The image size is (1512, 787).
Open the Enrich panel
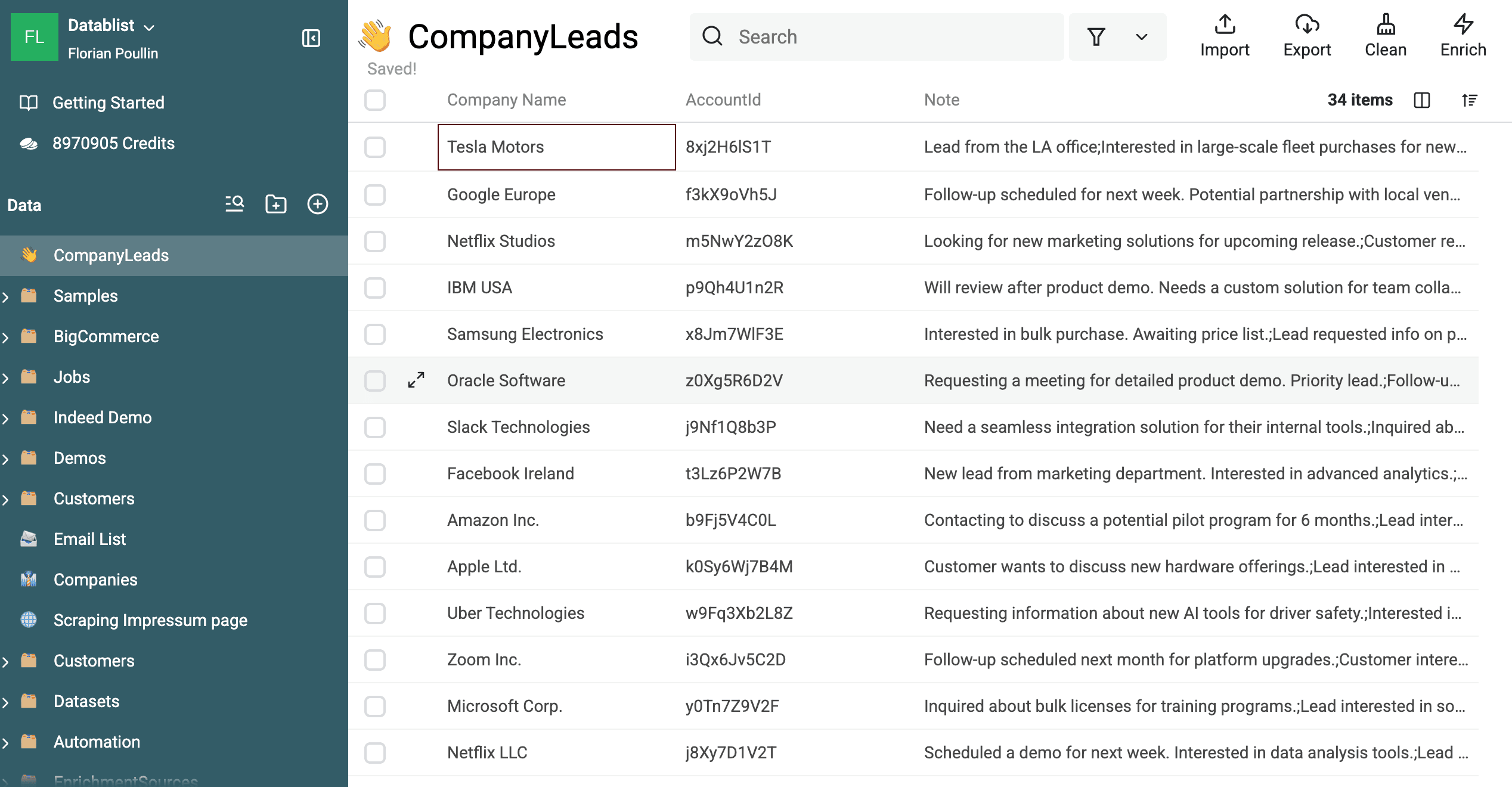[1463, 36]
